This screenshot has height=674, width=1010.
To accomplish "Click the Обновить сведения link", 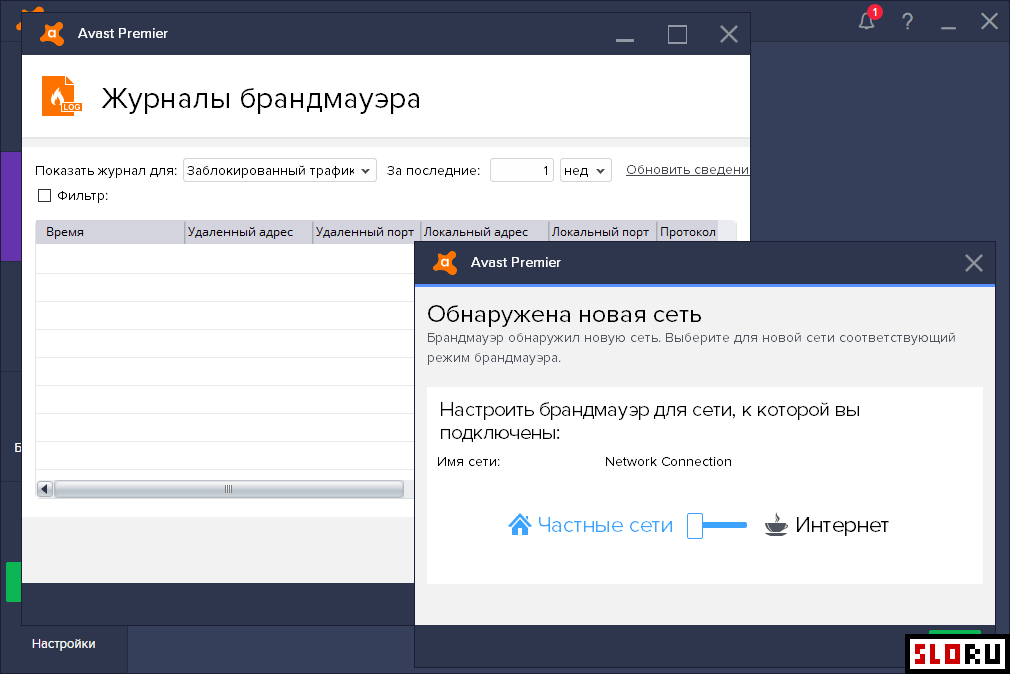I will tap(687, 169).
